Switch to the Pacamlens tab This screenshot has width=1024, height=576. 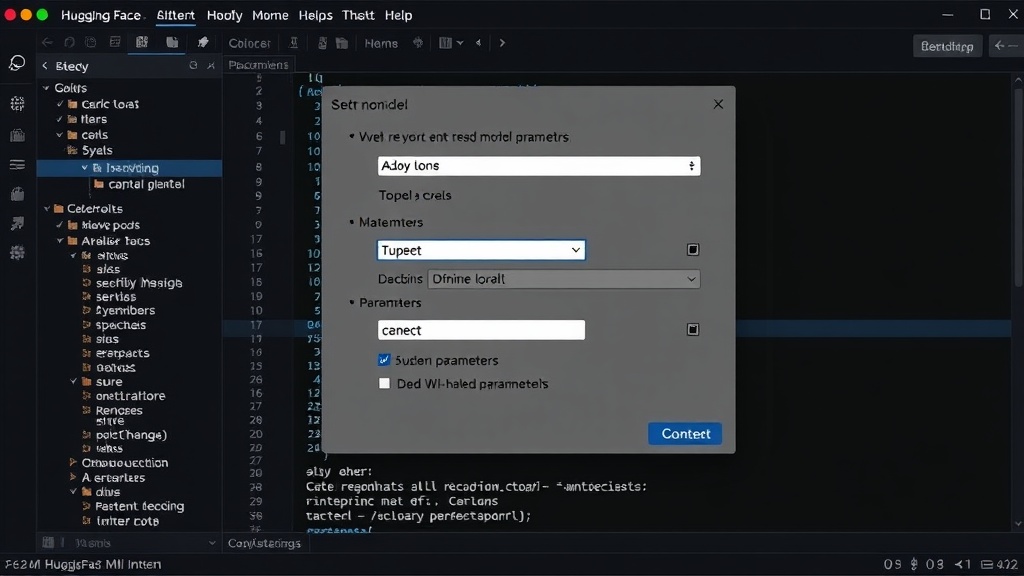click(259, 65)
